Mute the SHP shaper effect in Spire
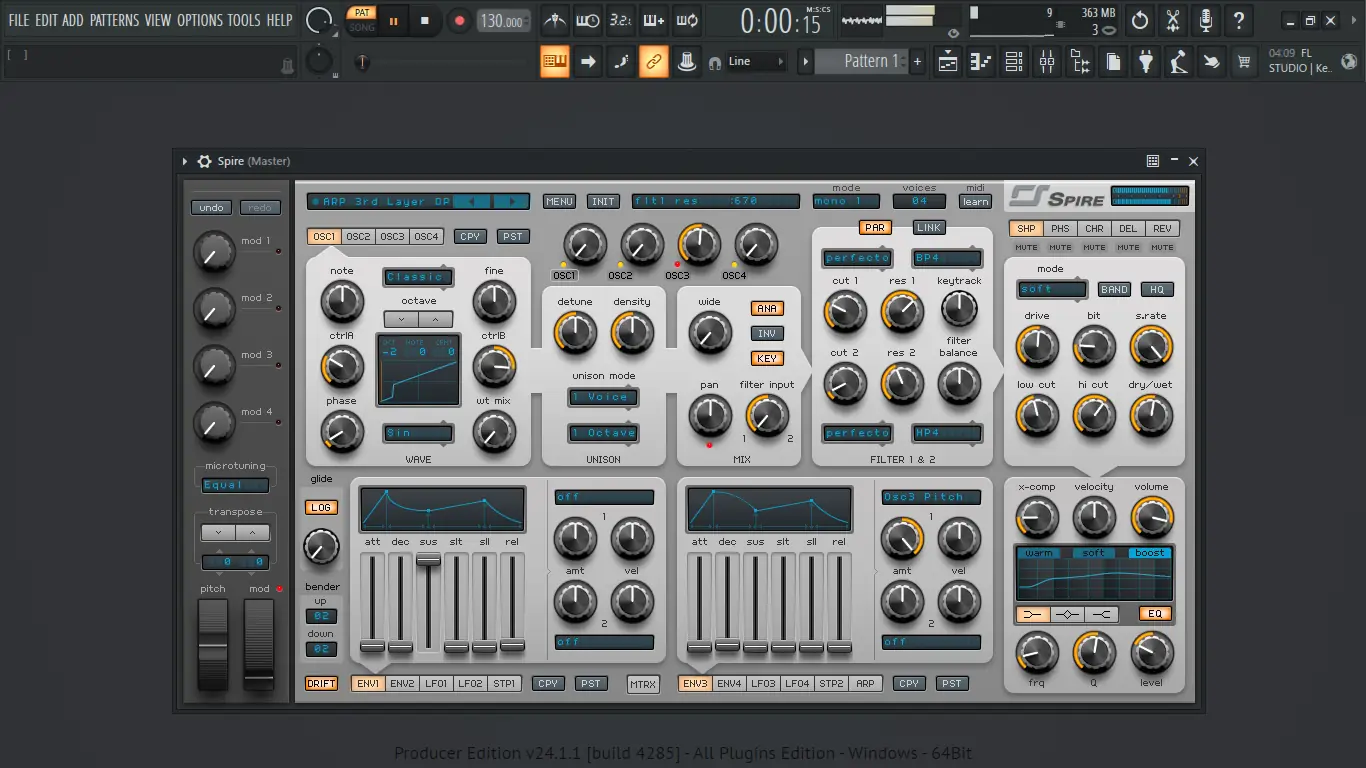1366x768 pixels. click(x=1024, y=245)
